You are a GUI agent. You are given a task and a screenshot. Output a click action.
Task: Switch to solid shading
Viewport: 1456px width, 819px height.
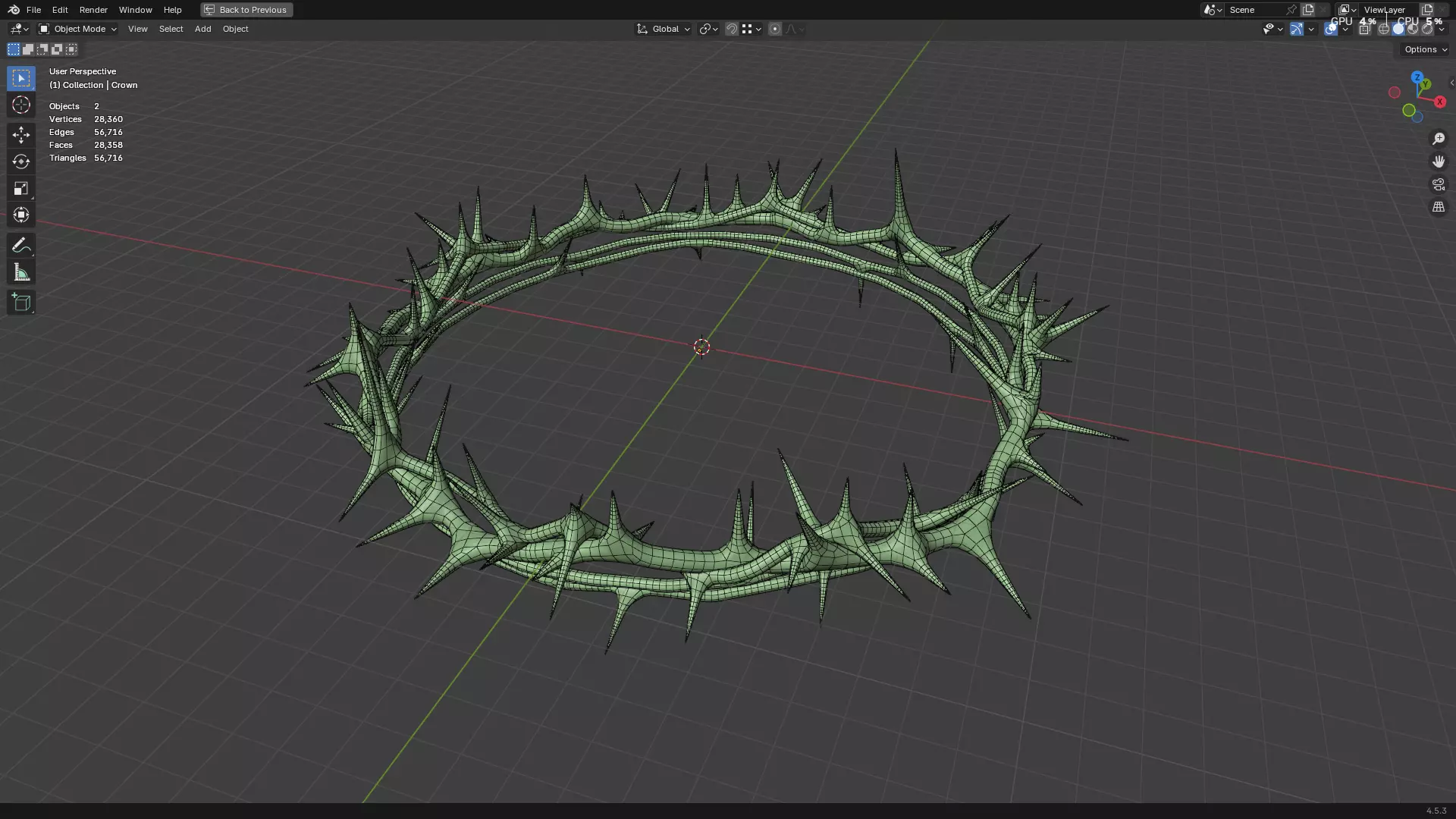1398,29
